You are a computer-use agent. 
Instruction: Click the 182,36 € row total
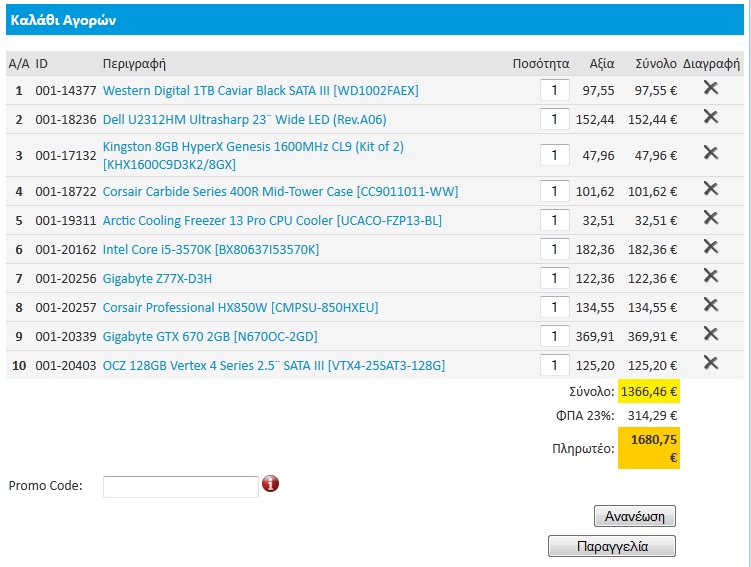(652, 249)
